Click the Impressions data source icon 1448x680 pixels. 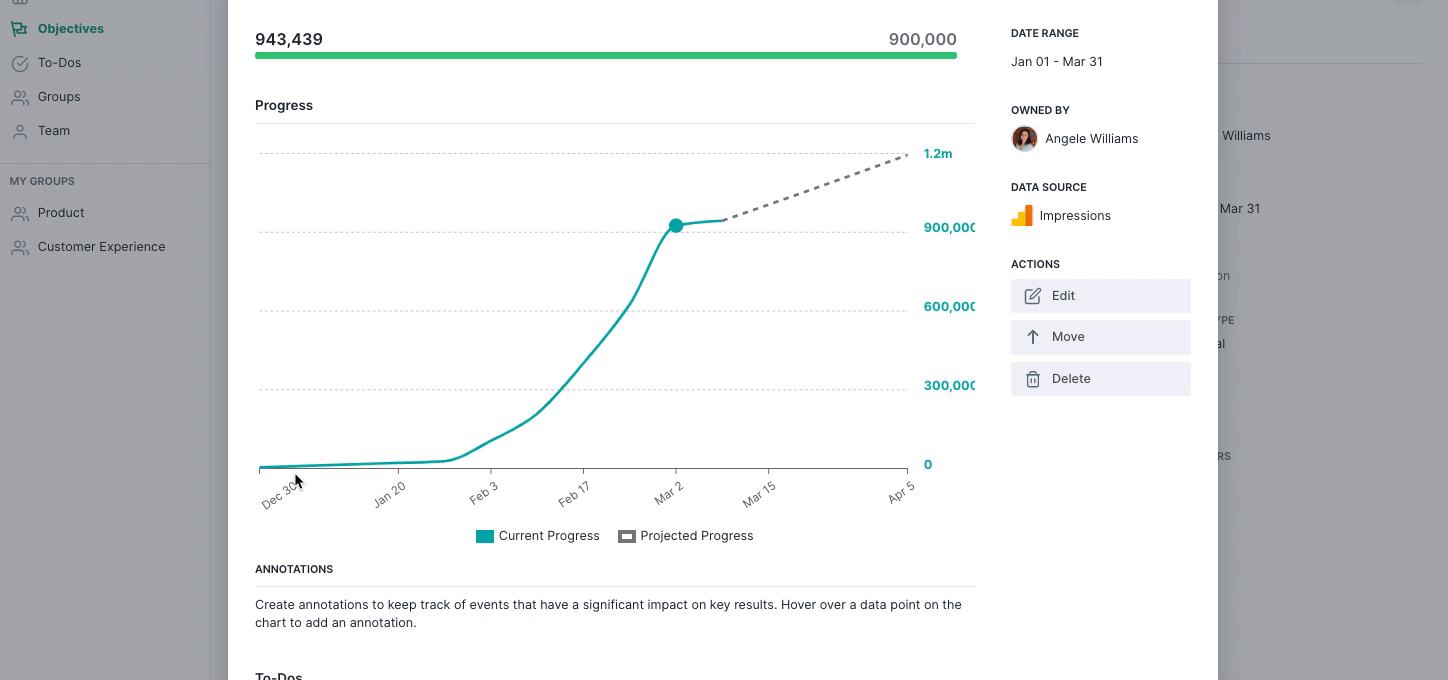click(1022, 216)
